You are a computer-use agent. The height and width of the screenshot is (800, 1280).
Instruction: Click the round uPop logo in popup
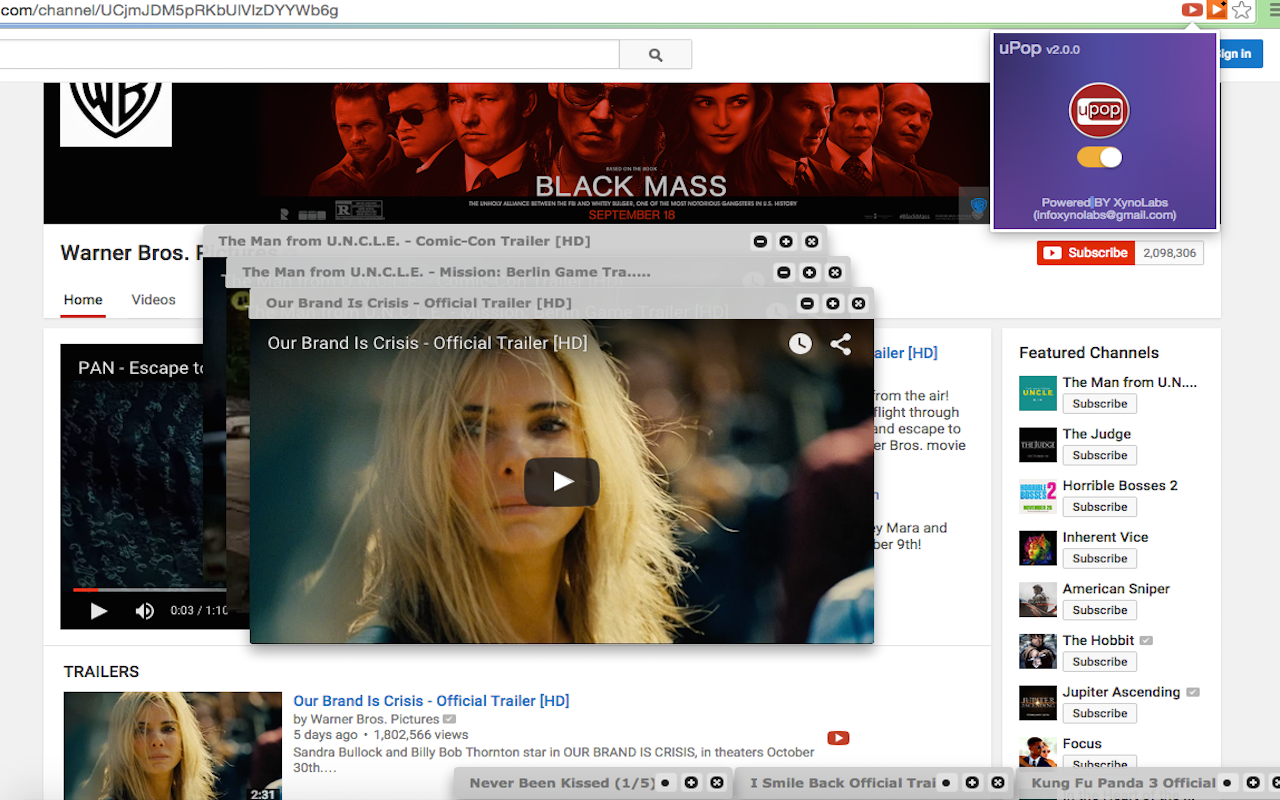pos(1099,110)
